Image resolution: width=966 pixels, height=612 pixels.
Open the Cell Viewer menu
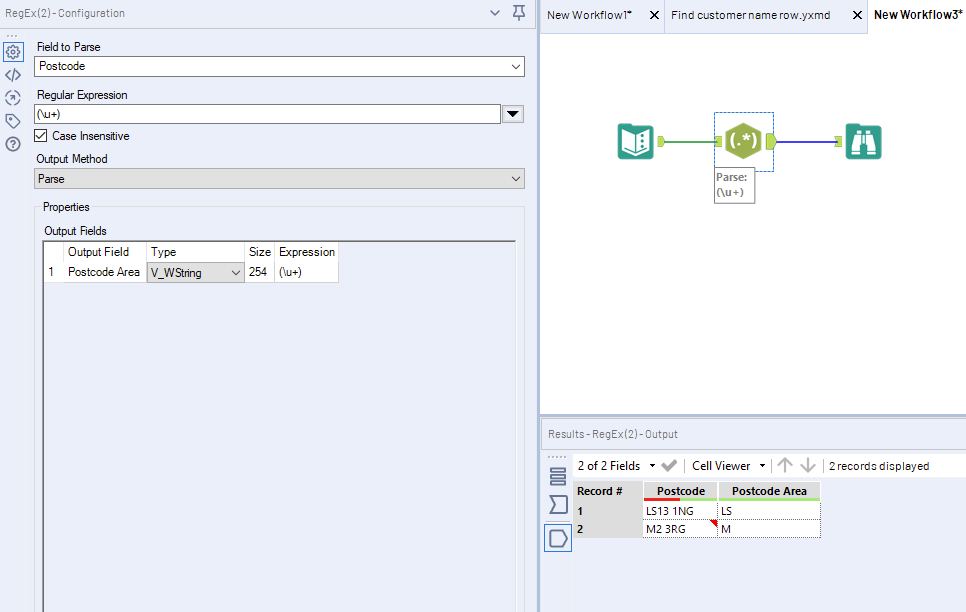pos(728,466)
